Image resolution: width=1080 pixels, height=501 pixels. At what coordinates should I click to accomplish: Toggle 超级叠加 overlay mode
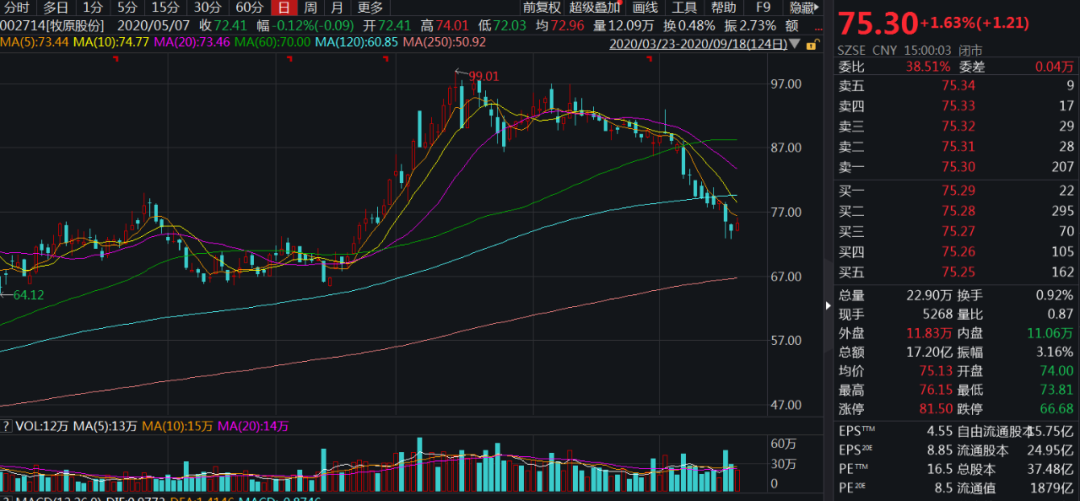[595, 7]
